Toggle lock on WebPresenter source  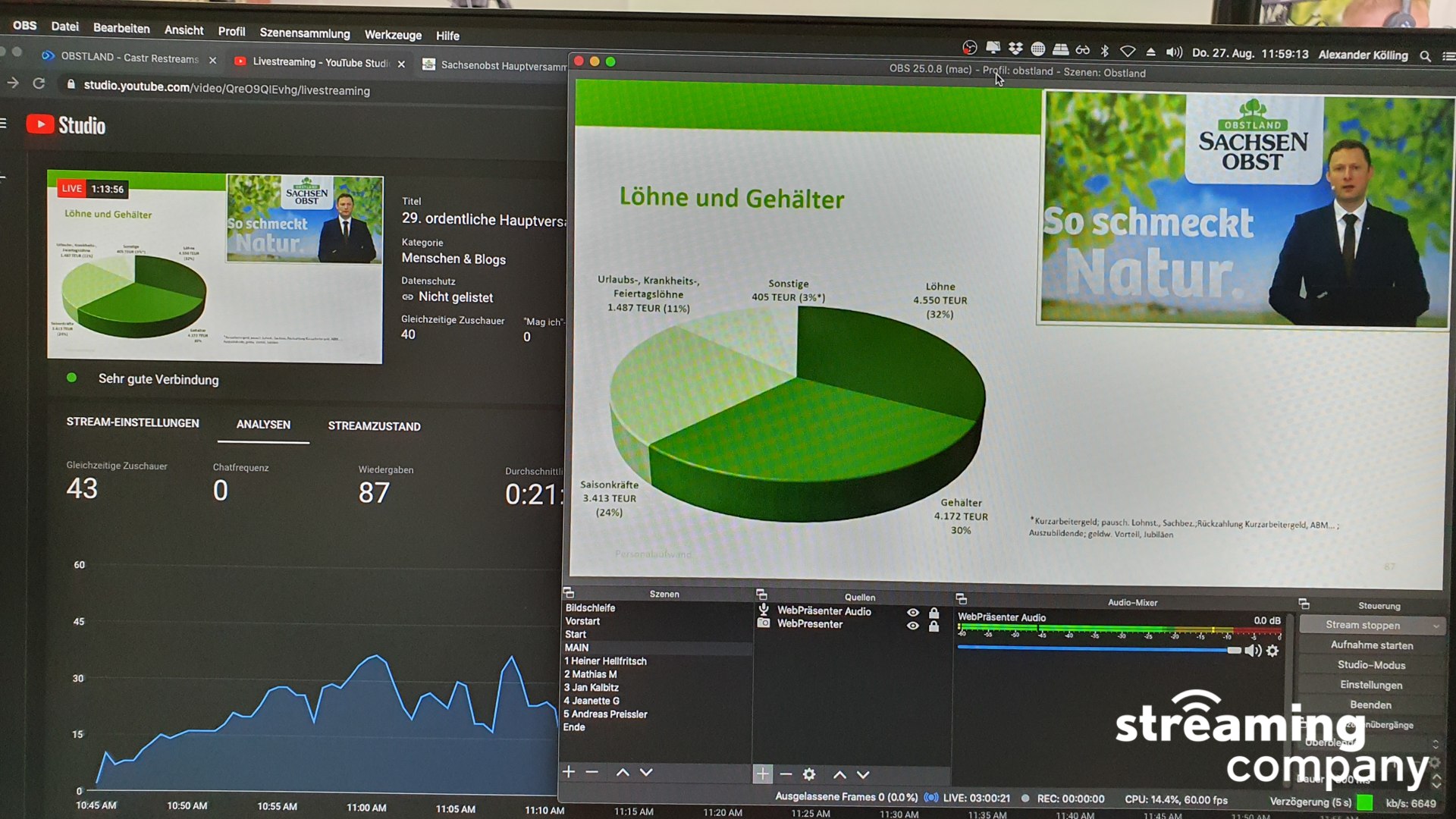[x=934, y=626]
